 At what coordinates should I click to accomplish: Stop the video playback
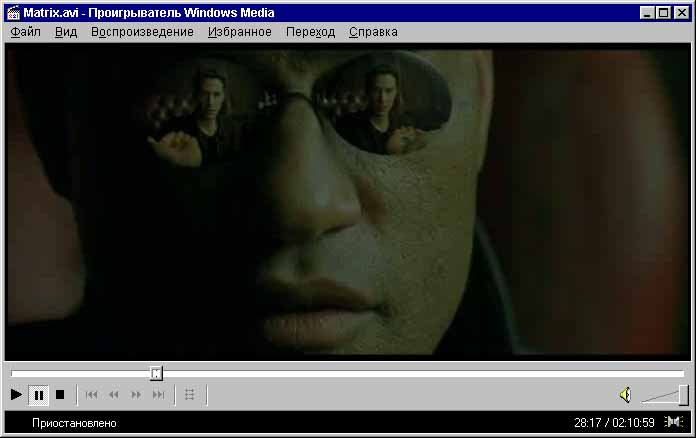pyautogui.click(x=60, y=395)
